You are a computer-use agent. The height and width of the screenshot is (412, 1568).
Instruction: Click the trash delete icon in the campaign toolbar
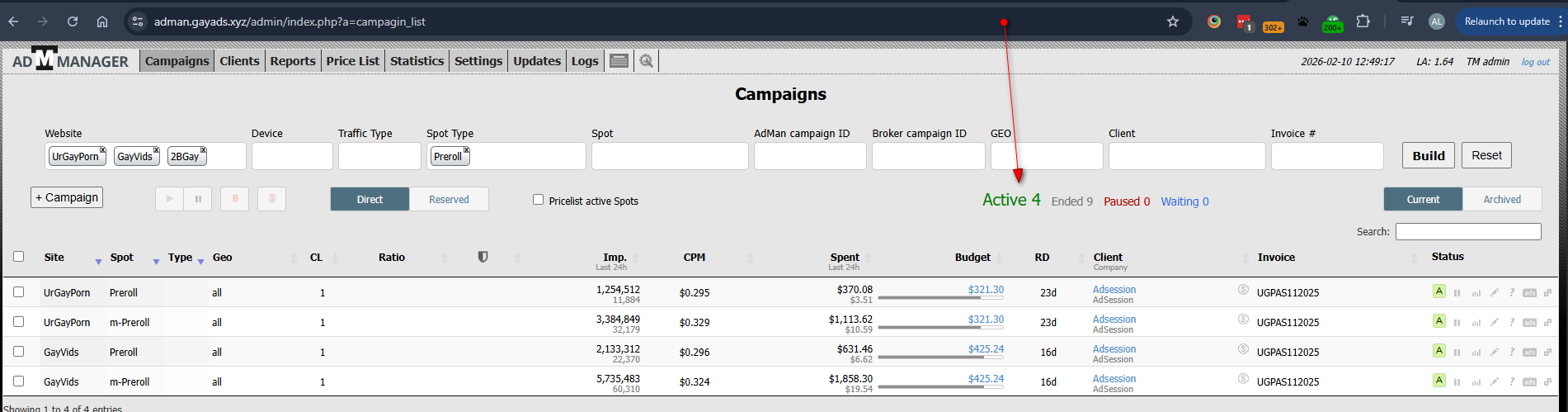(x=271, y=199)
